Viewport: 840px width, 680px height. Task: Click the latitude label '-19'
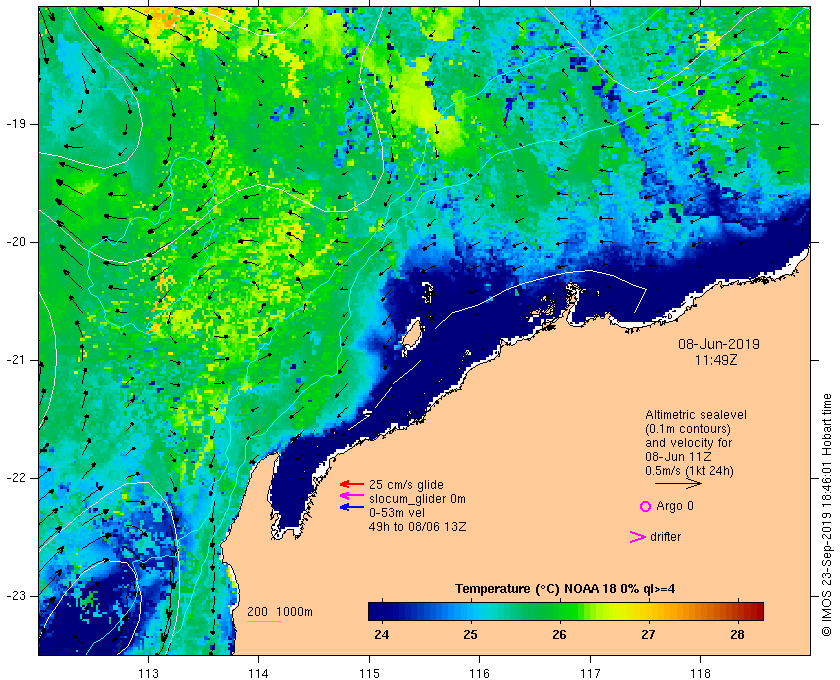[16, 124]
